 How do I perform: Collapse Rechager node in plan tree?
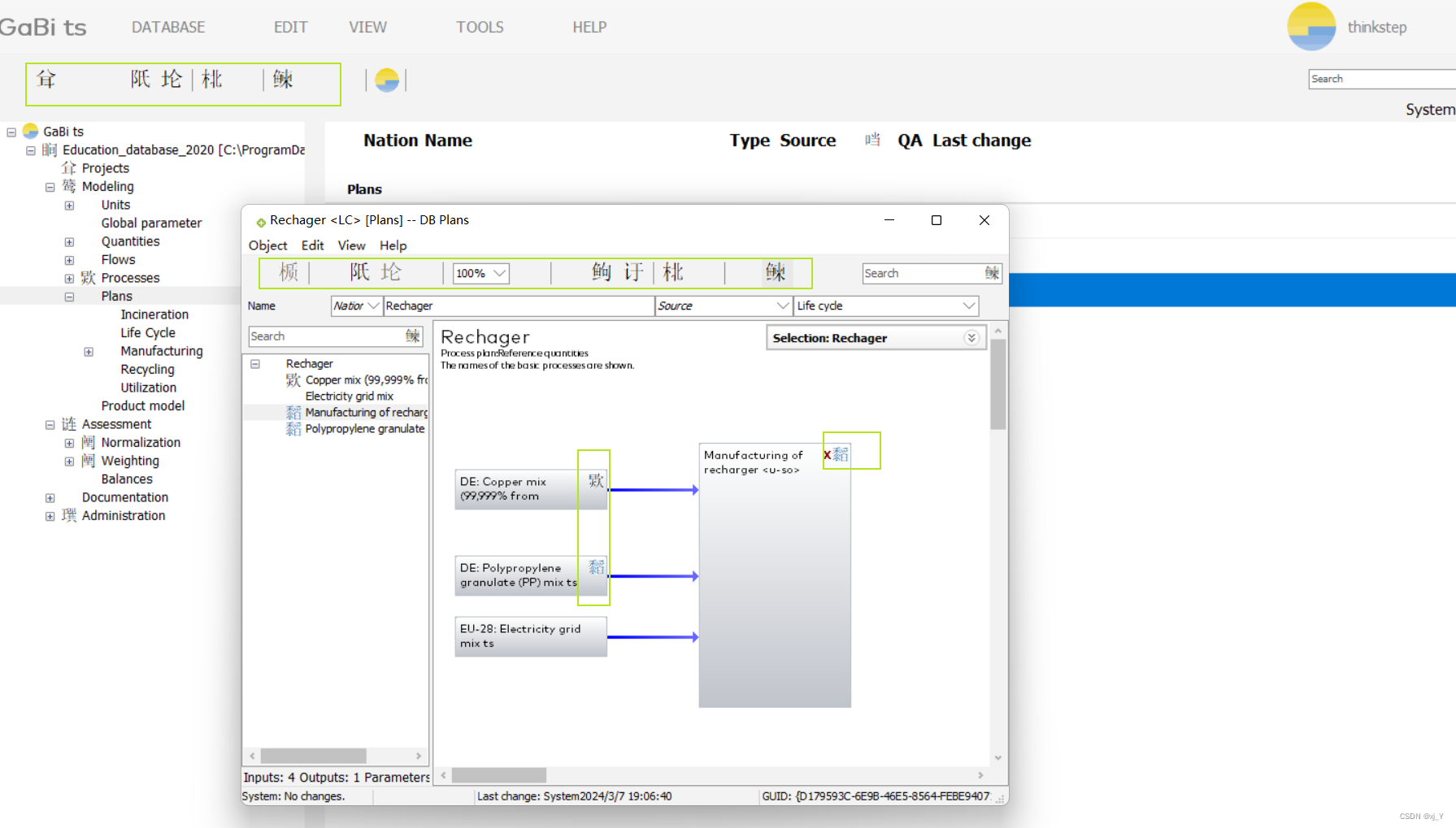[x=255, y=364]
